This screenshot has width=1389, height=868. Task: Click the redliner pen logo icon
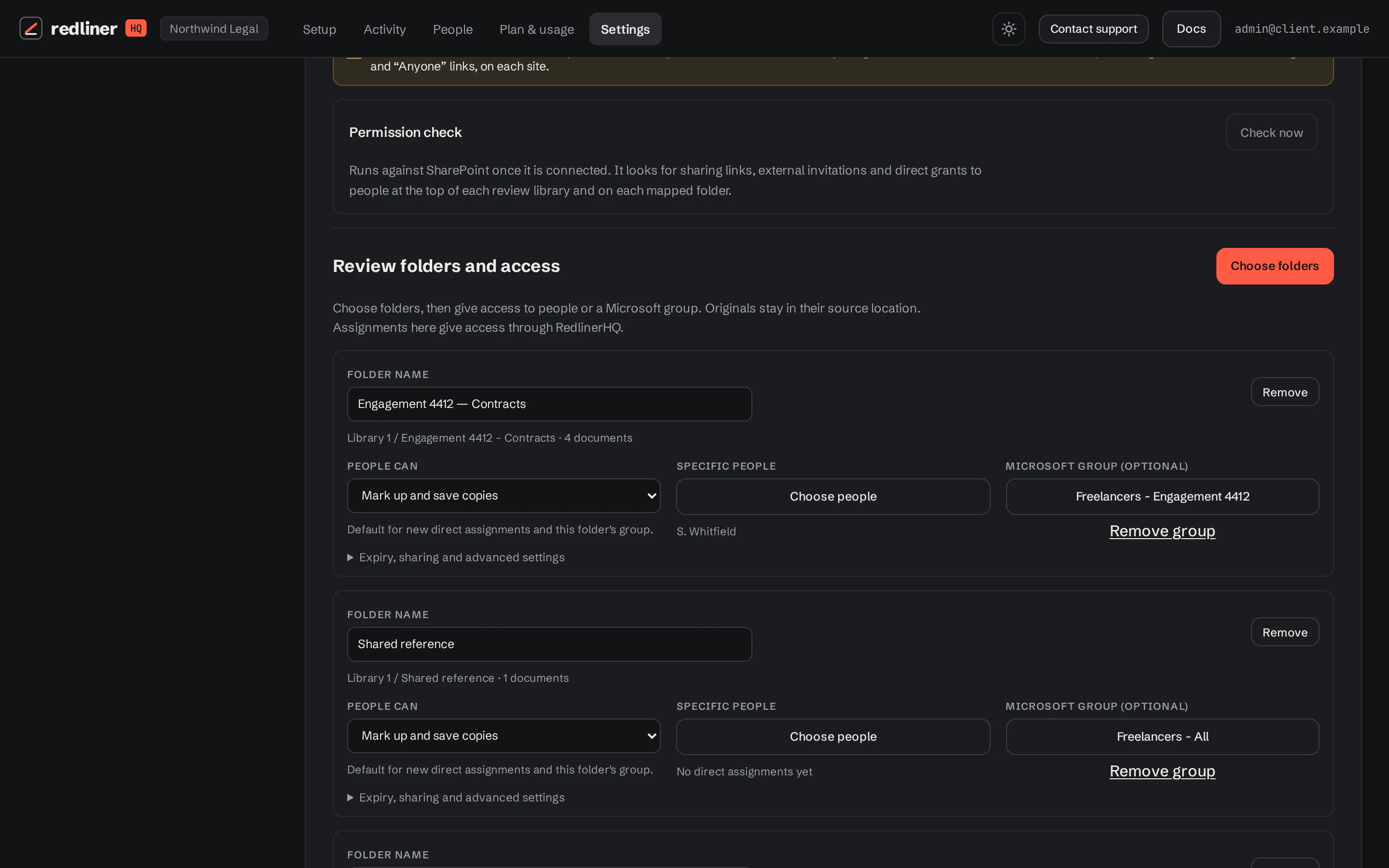click(x=31, y=28)
